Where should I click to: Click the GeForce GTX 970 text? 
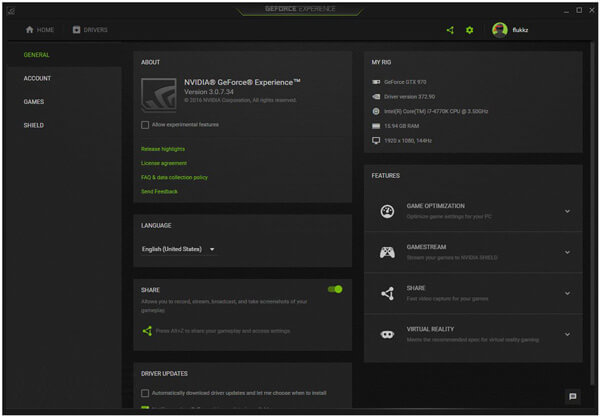tap(405, 82)
